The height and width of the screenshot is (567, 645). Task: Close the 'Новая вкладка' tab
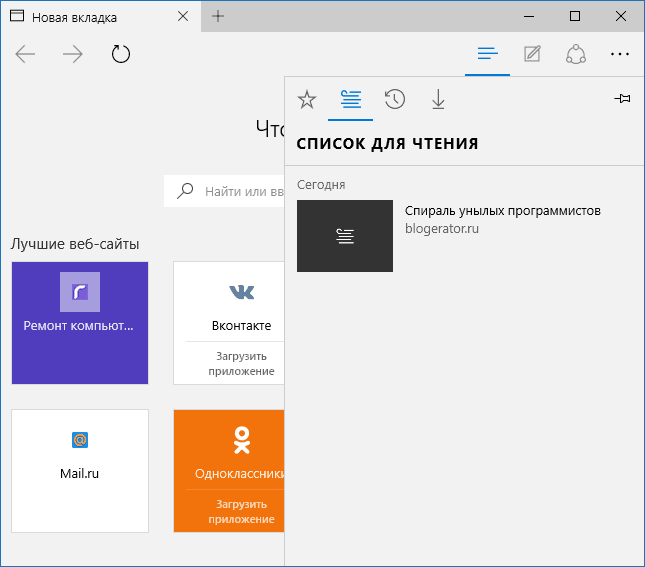tap(183, 16)
